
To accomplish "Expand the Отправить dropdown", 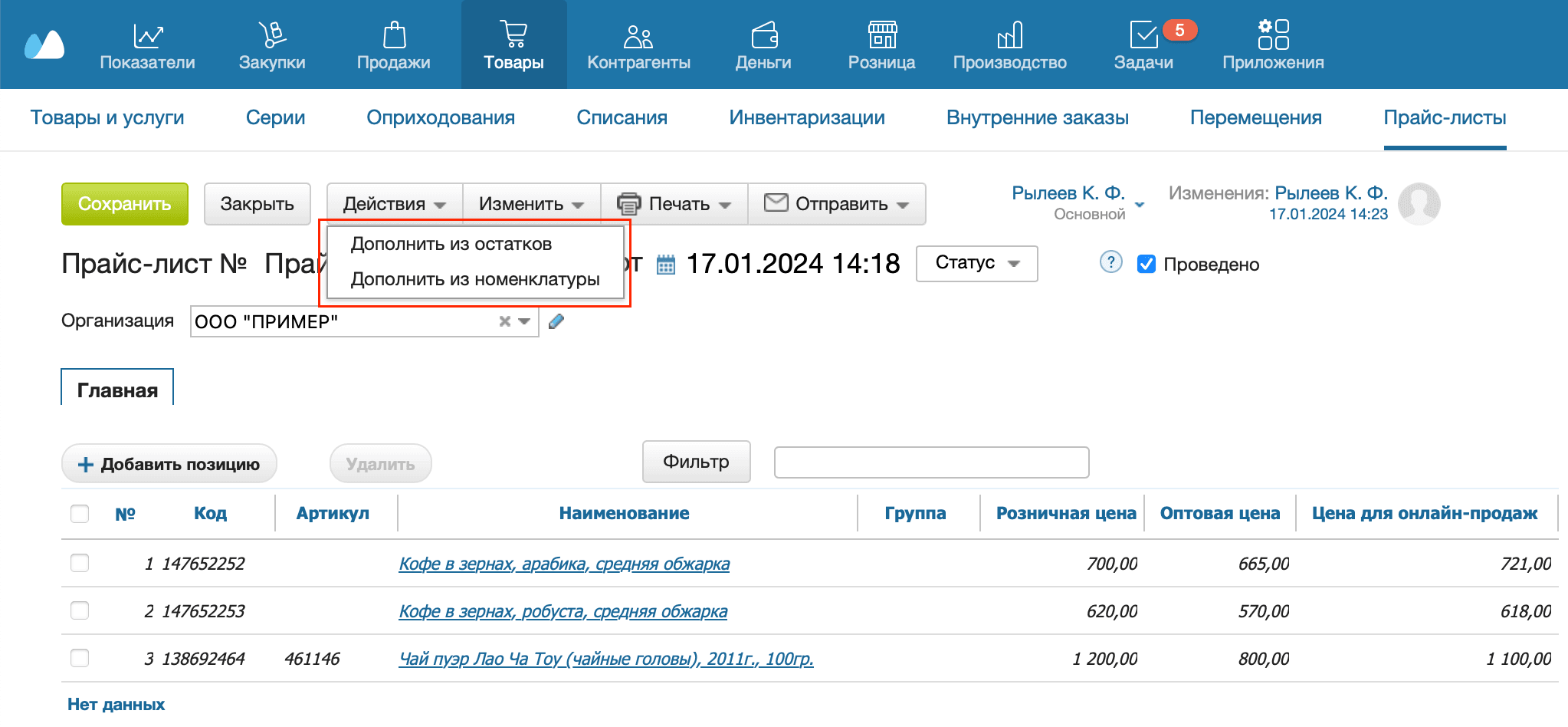I will (837, 204).
